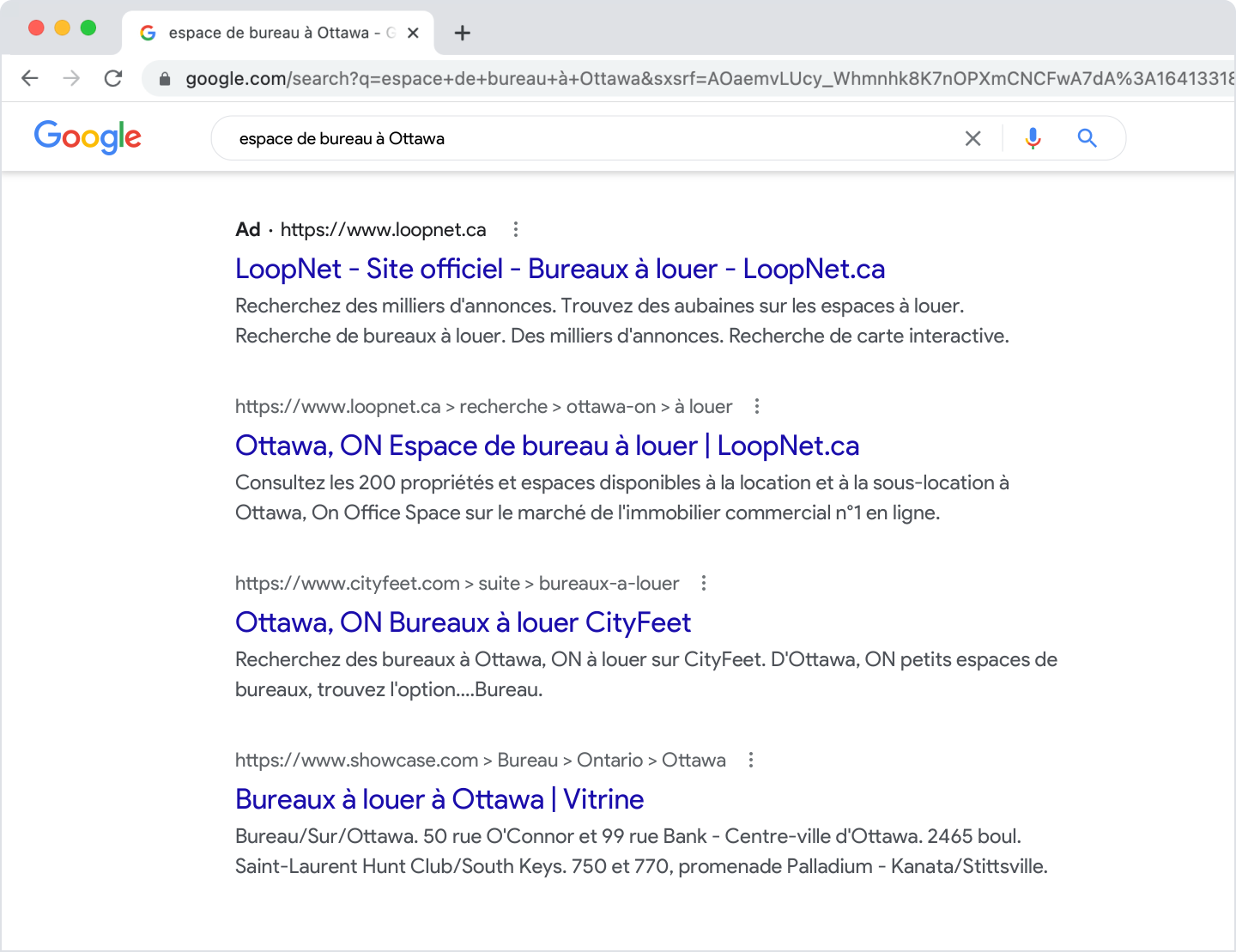Close the 'espace de bureau à Ottawa' tab

[x=413, y=33]
